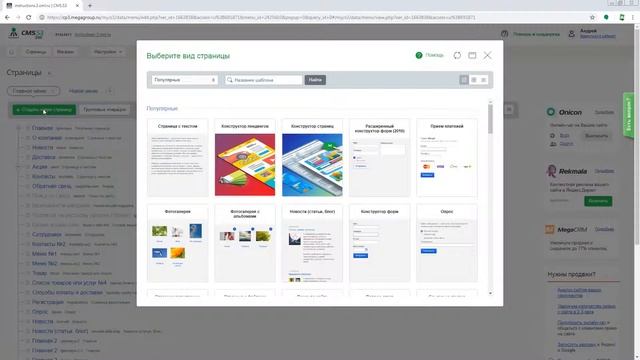Open the Chrome three-dot menu
Screen dimensions: 640x360
633,18
